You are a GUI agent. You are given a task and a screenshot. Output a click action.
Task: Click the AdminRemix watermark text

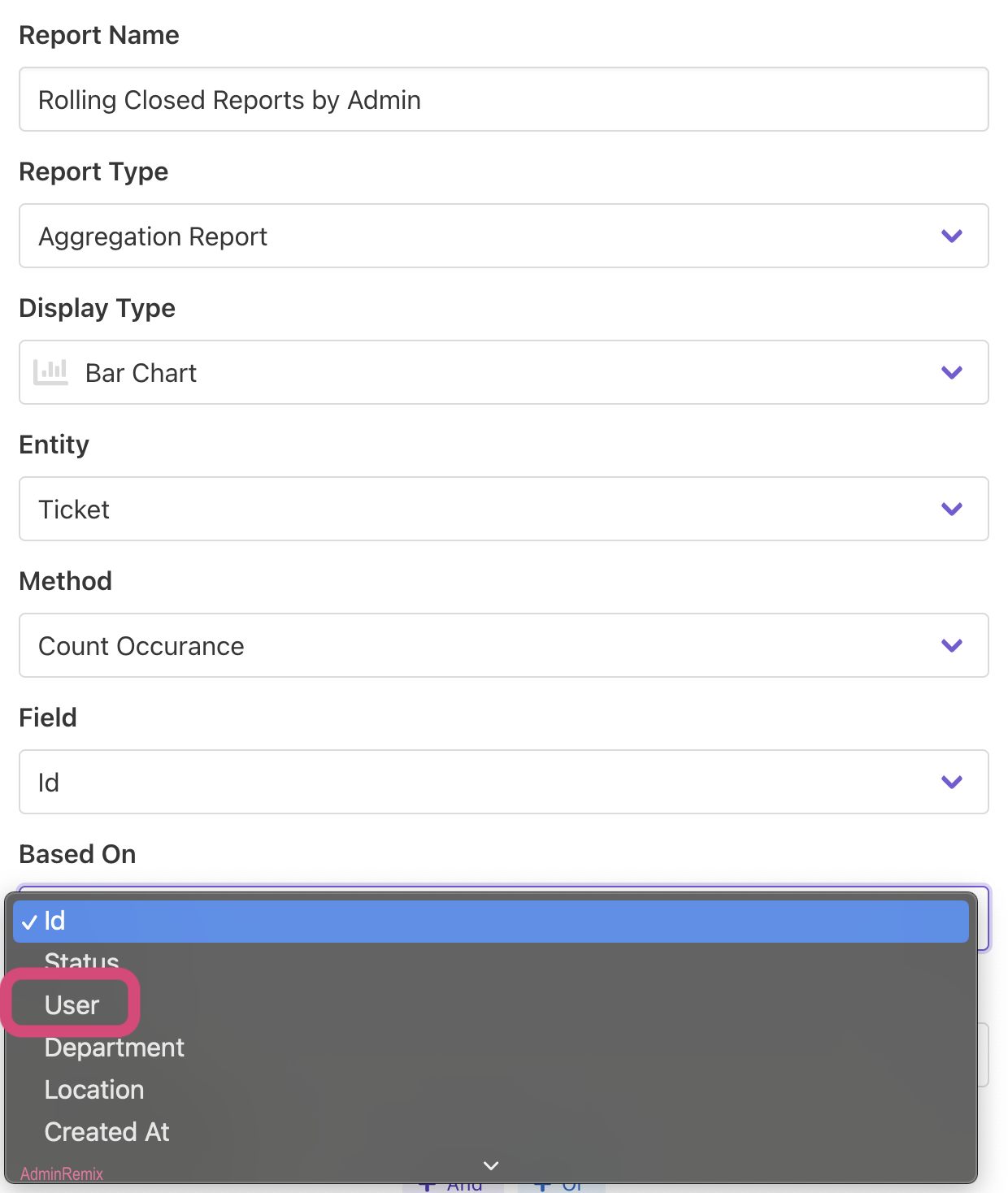62,1174
